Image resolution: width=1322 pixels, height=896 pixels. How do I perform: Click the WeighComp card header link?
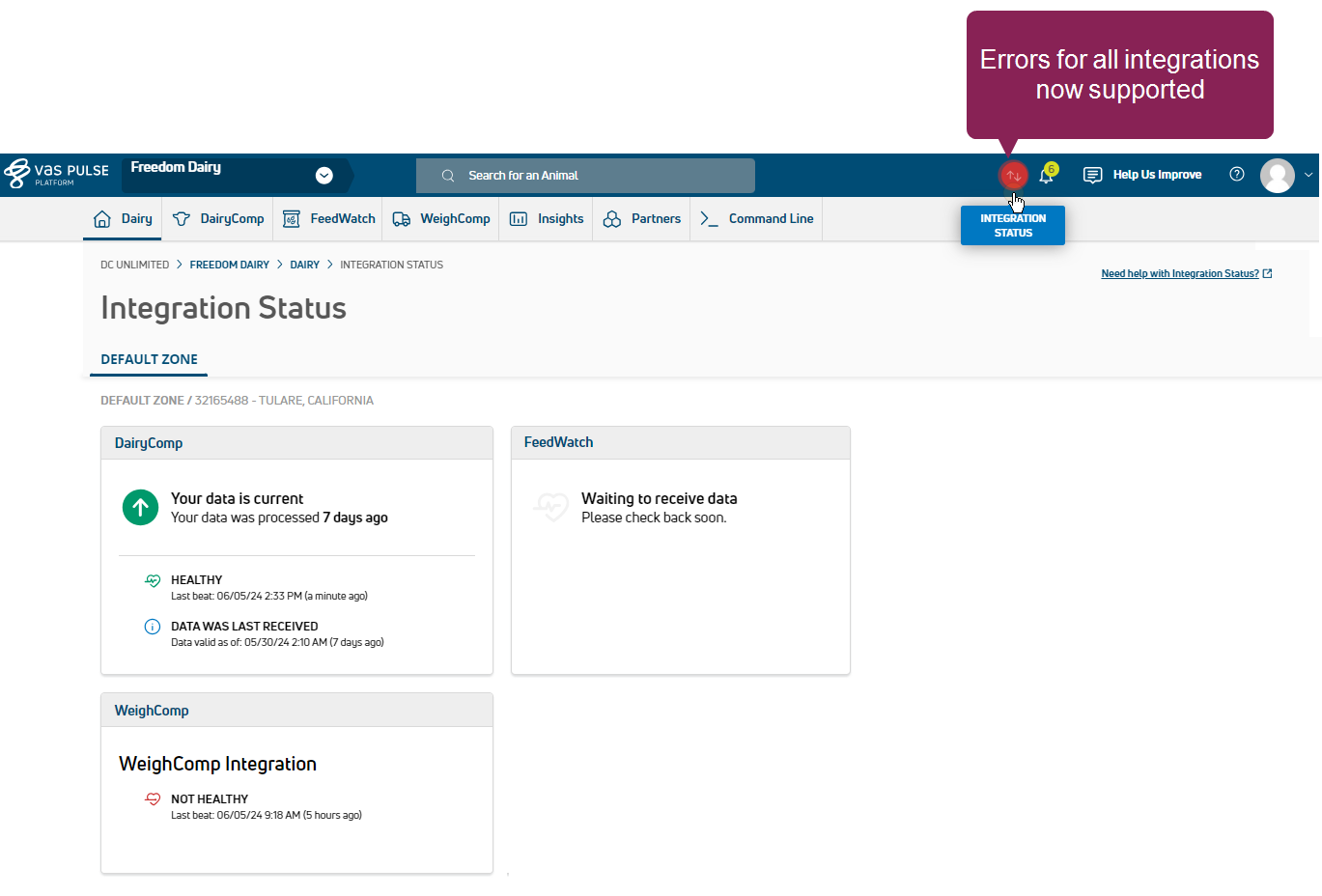[x=152, y=711]
